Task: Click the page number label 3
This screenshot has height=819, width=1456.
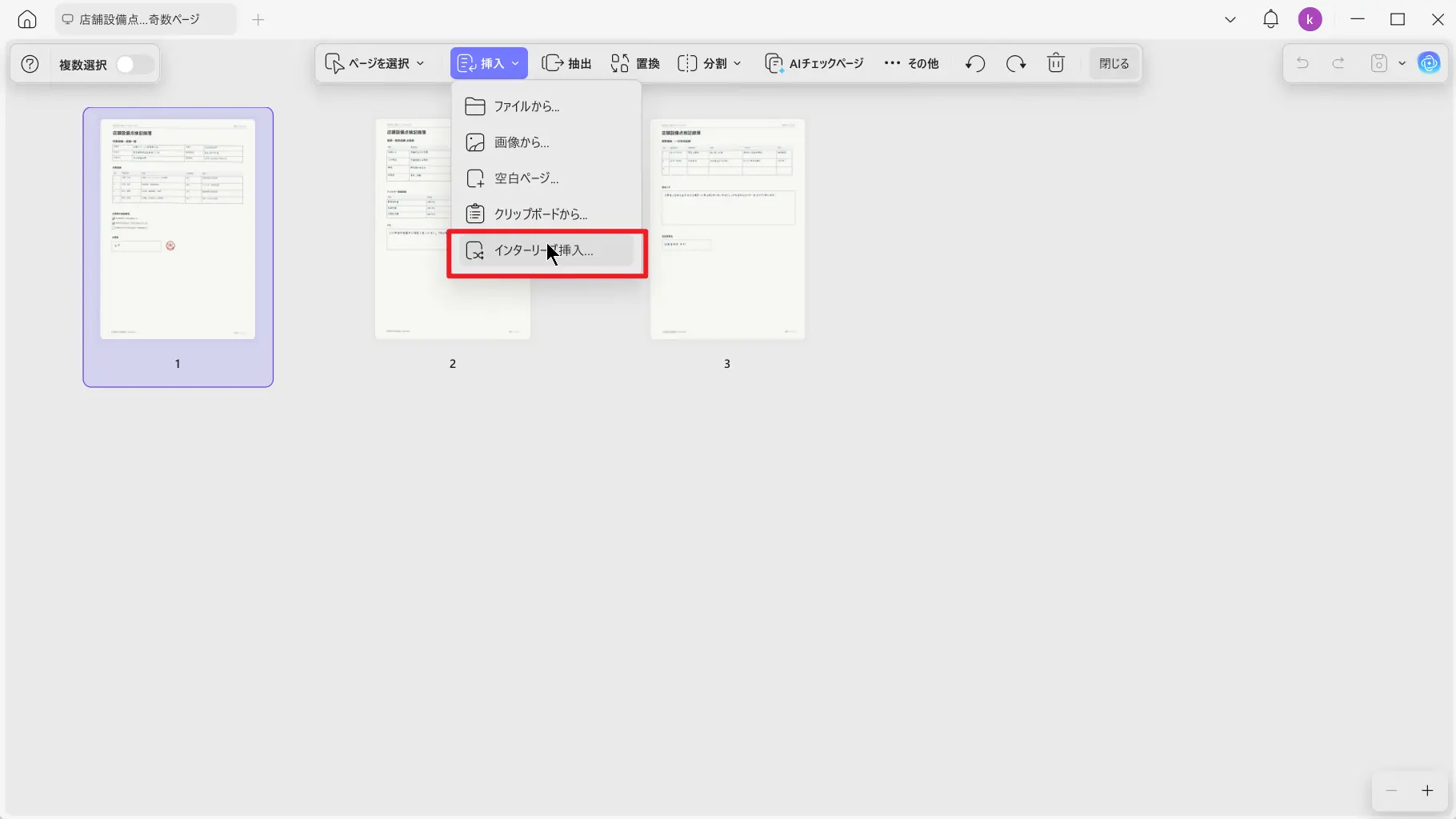Action: [727, 363]
